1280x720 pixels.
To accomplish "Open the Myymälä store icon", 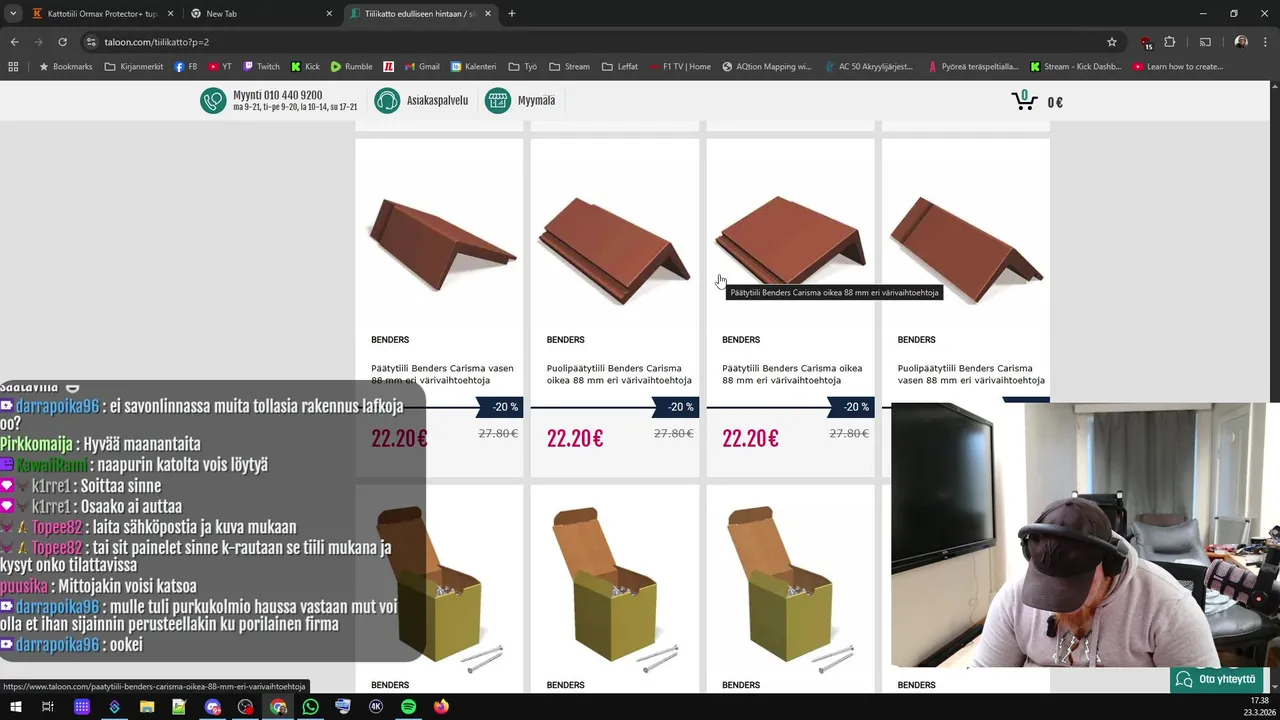I will pyautogui.click(x=498, y=101).
